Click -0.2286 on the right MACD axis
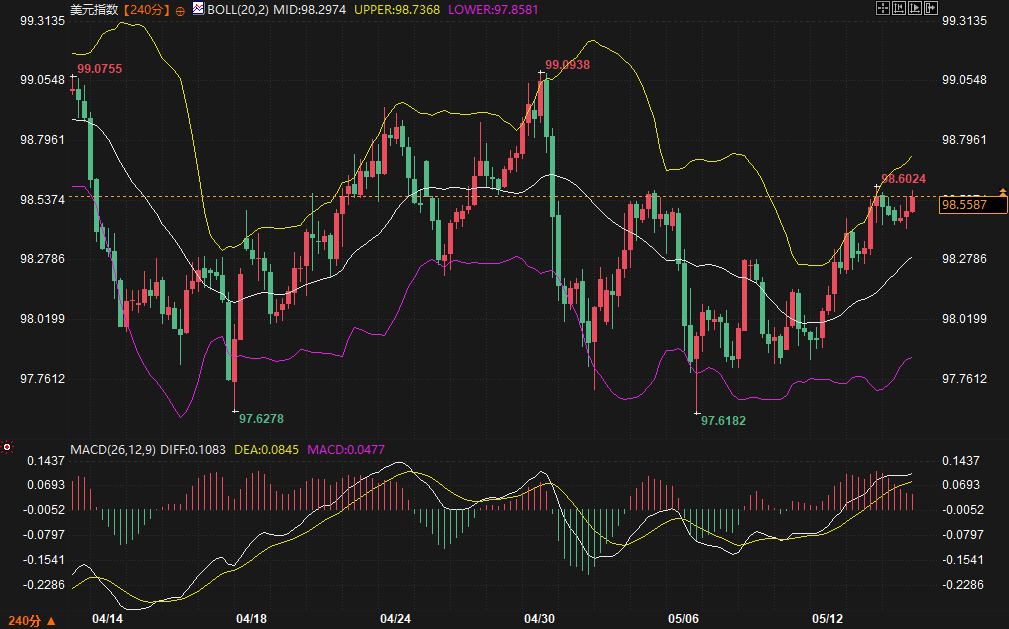The height and width of the screenshot is (629, 1009). 961,585
